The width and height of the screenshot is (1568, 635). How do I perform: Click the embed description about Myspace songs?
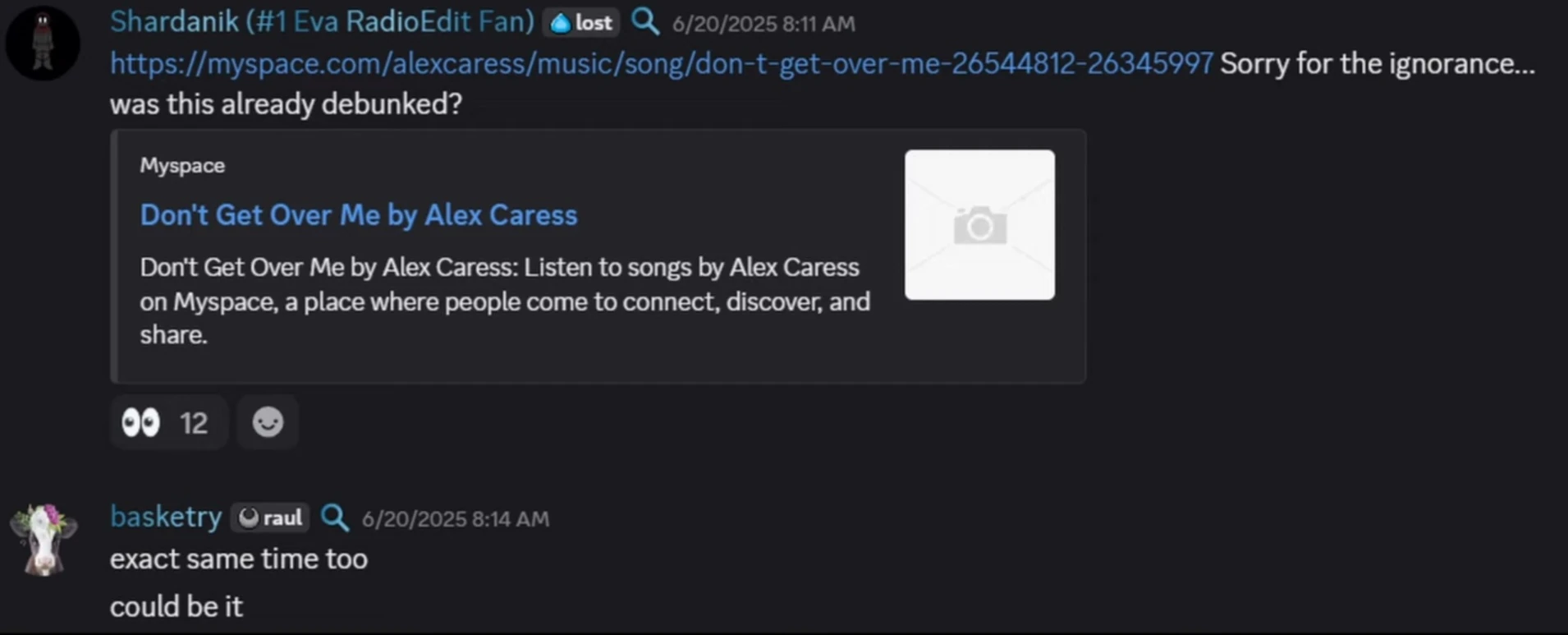tap(504, 301)
